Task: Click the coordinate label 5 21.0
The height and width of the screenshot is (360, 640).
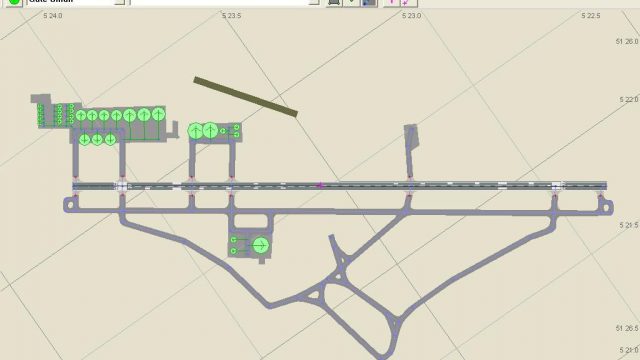Action: click(x=629, y=350)
